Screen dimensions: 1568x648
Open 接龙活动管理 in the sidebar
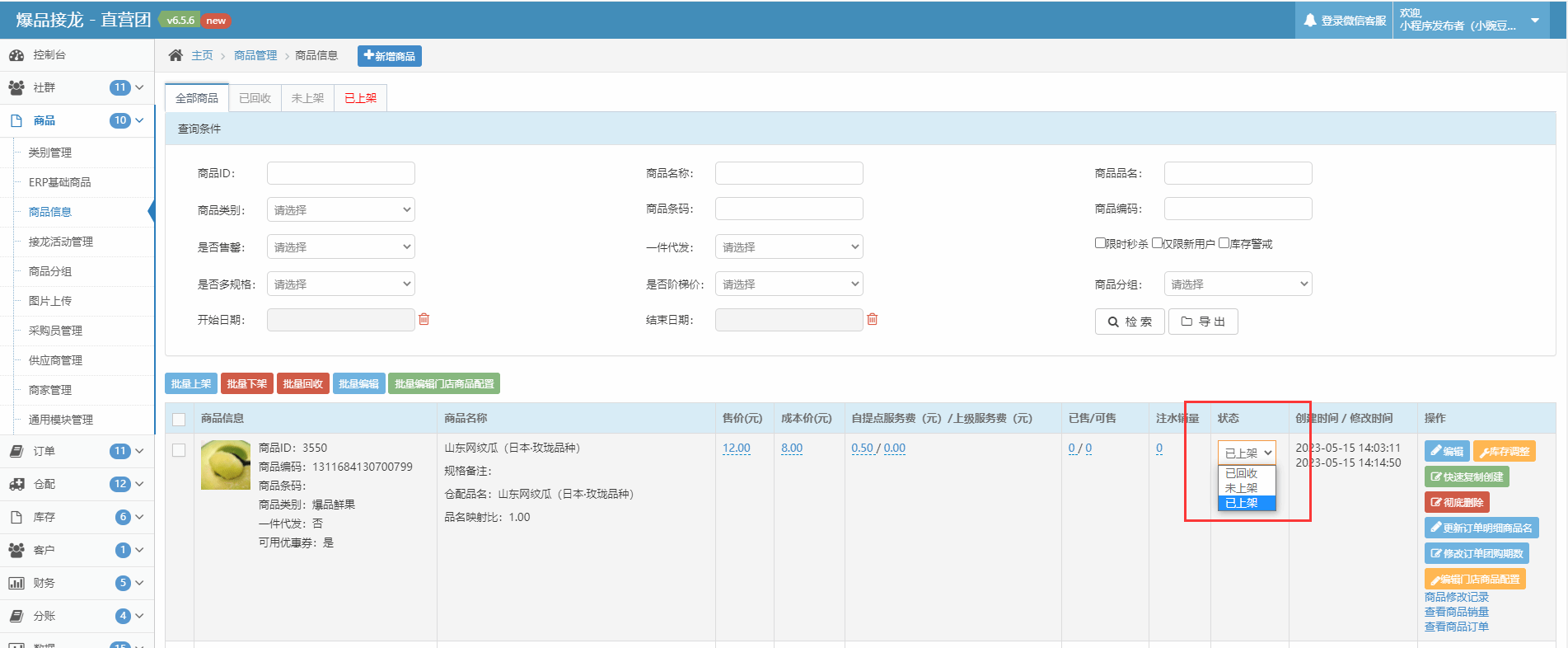pos(61,242)
